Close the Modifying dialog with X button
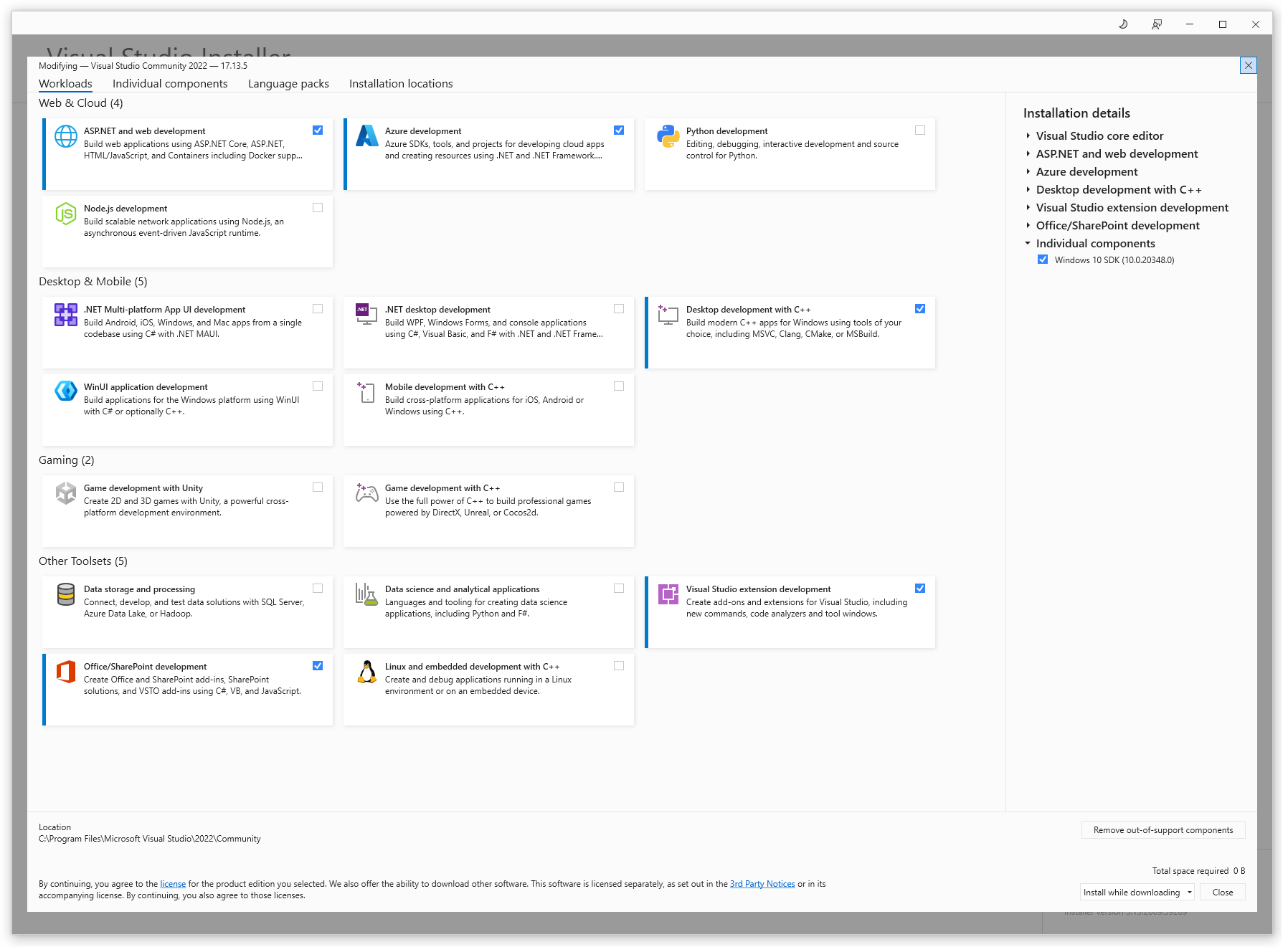The image size is (1288, 947). click(x=1249, y=65)
